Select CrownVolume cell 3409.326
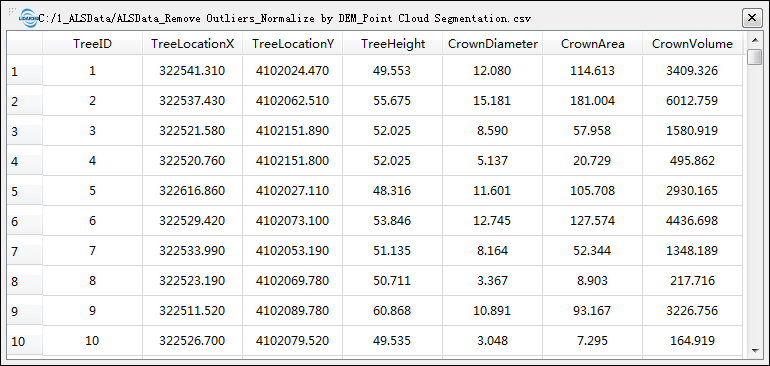 click(692, 71)
